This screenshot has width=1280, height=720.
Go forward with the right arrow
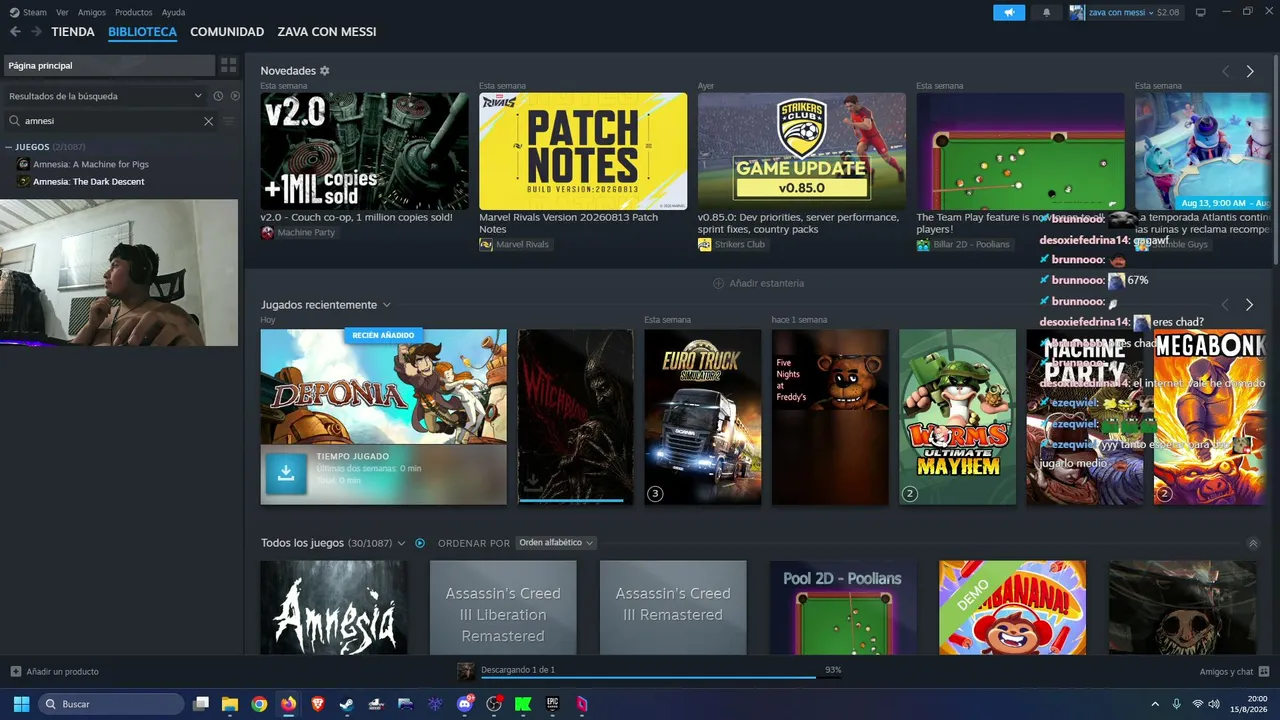pos(36,32)
